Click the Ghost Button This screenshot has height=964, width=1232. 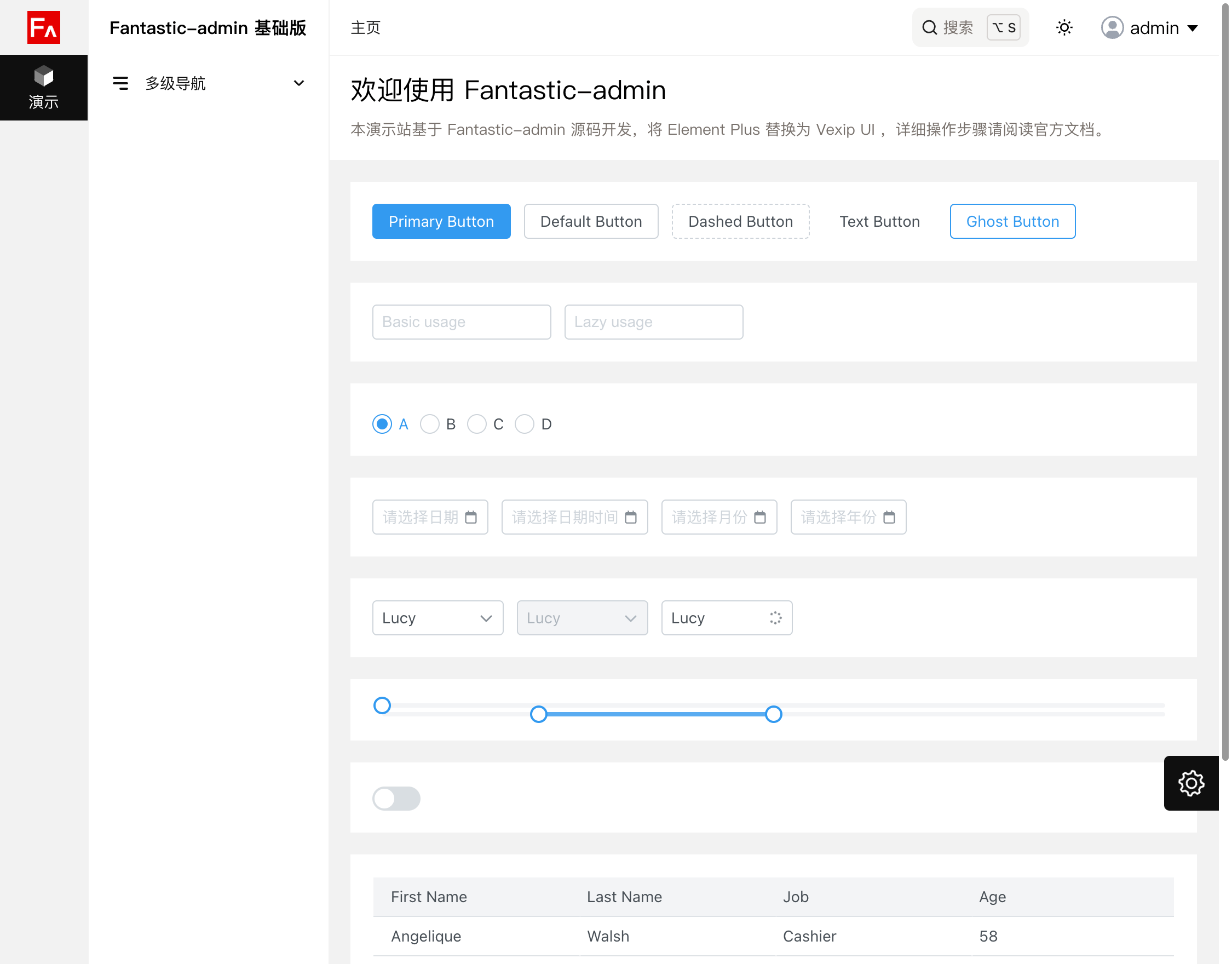[x=1012, y=221]
